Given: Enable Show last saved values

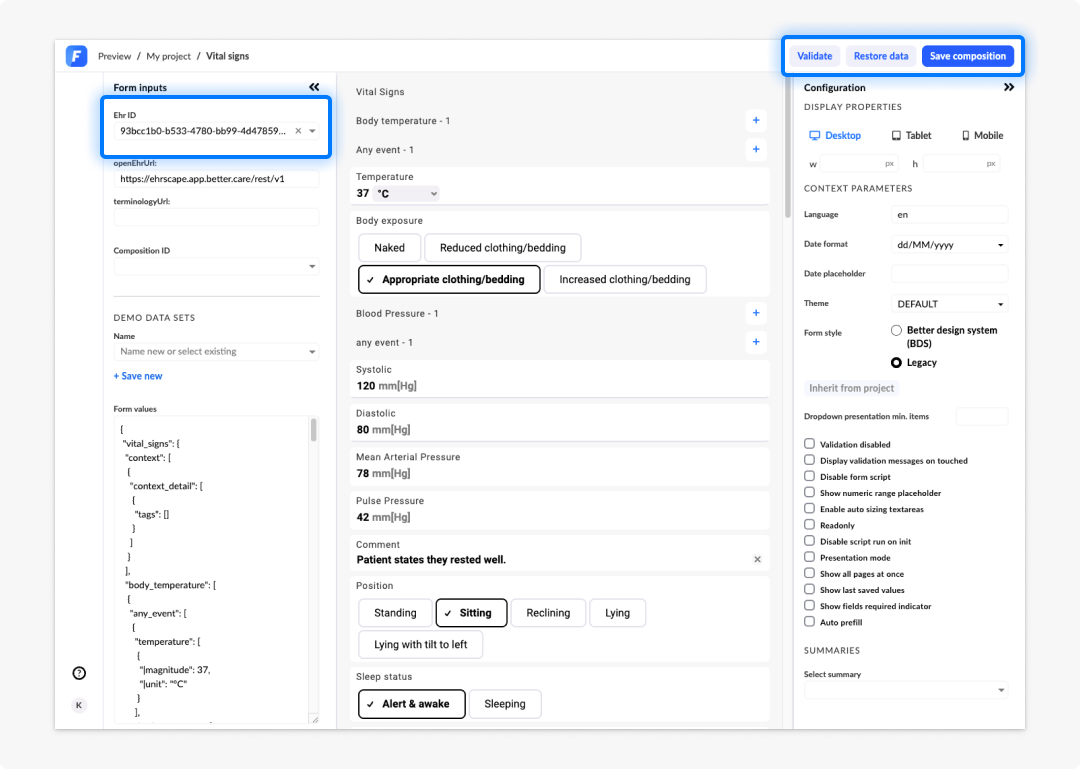Looking at the screenshot, I should tap(809, 589).
